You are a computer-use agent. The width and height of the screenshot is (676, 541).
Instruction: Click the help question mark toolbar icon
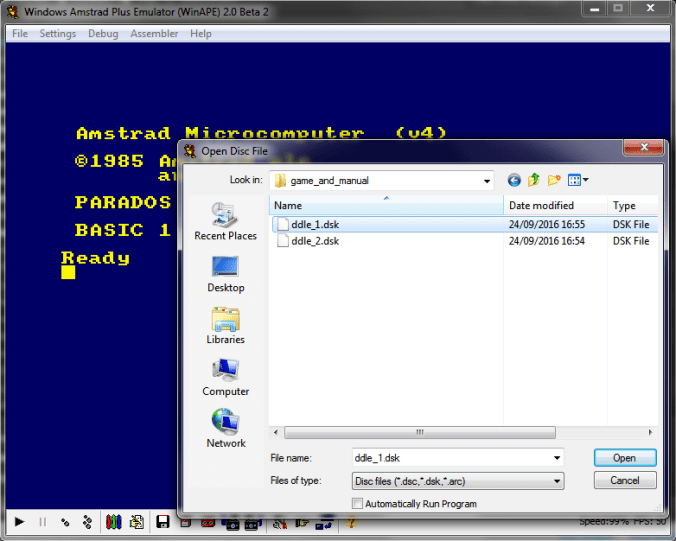coord(351,523)
